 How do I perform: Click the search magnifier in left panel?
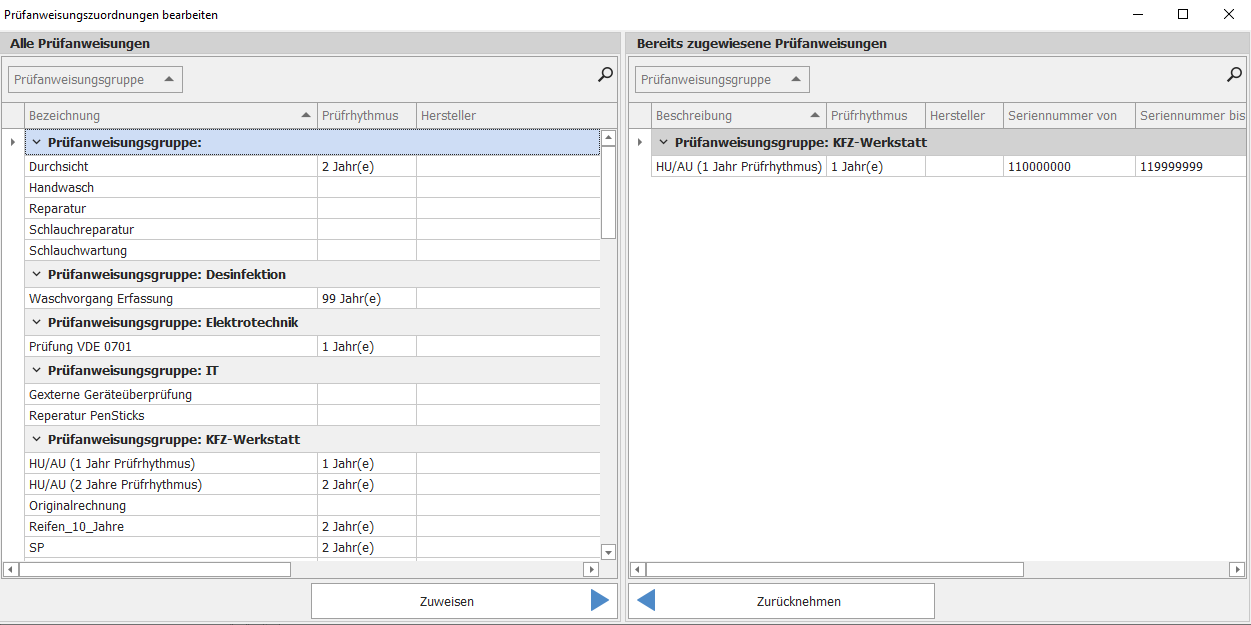(x=605, y=74)
